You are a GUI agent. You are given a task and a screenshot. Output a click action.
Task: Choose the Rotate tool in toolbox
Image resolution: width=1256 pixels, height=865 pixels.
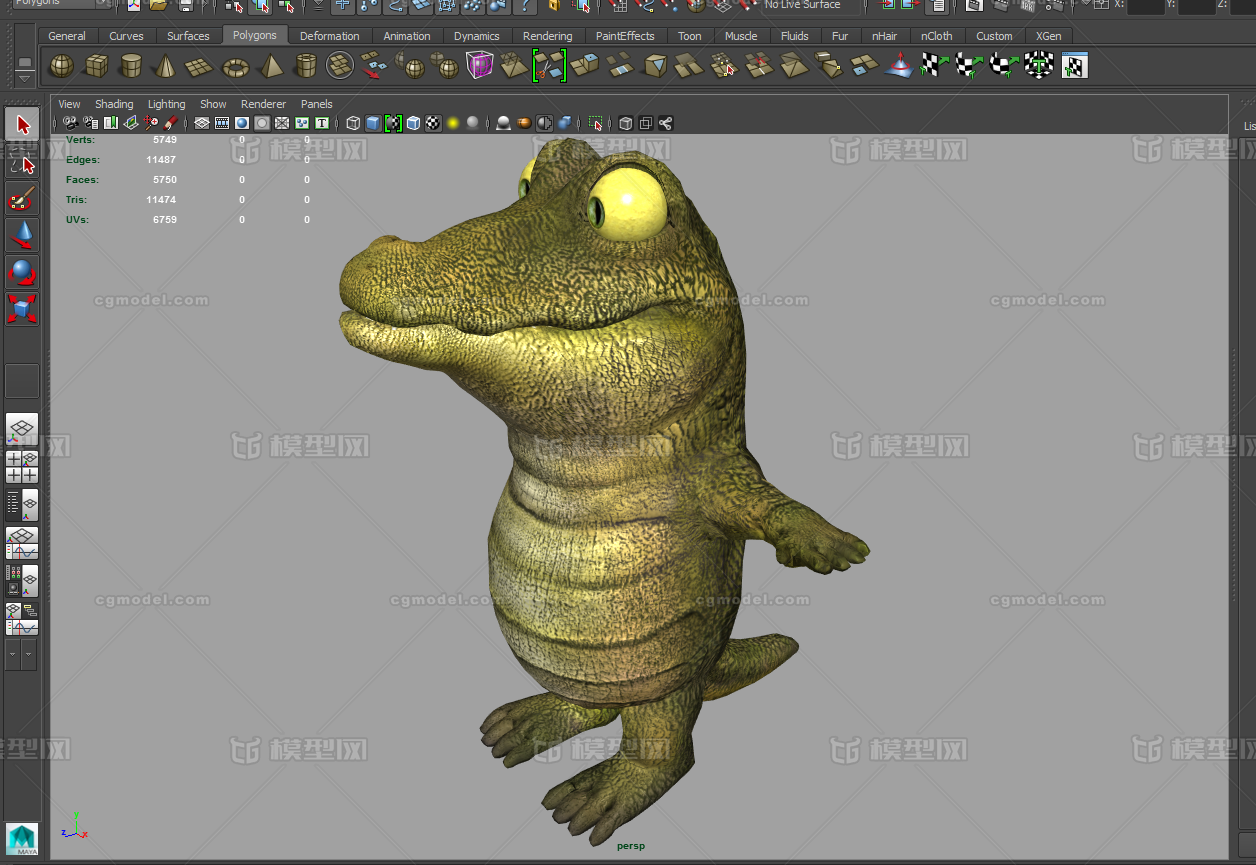tap(22, 272)
